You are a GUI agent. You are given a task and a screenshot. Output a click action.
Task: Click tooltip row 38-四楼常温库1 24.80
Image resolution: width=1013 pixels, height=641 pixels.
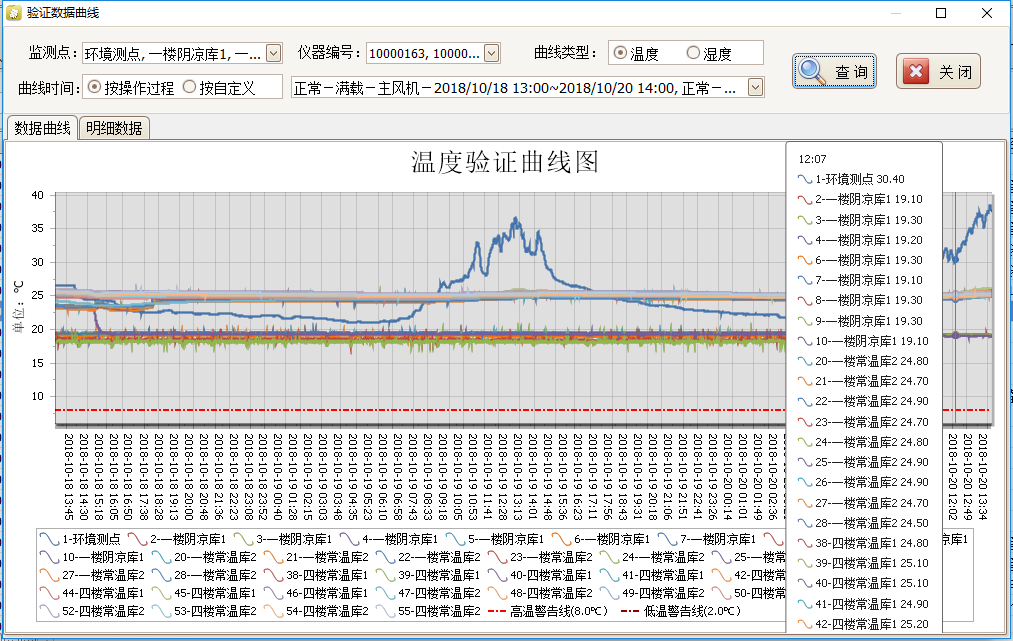(863, 543)
